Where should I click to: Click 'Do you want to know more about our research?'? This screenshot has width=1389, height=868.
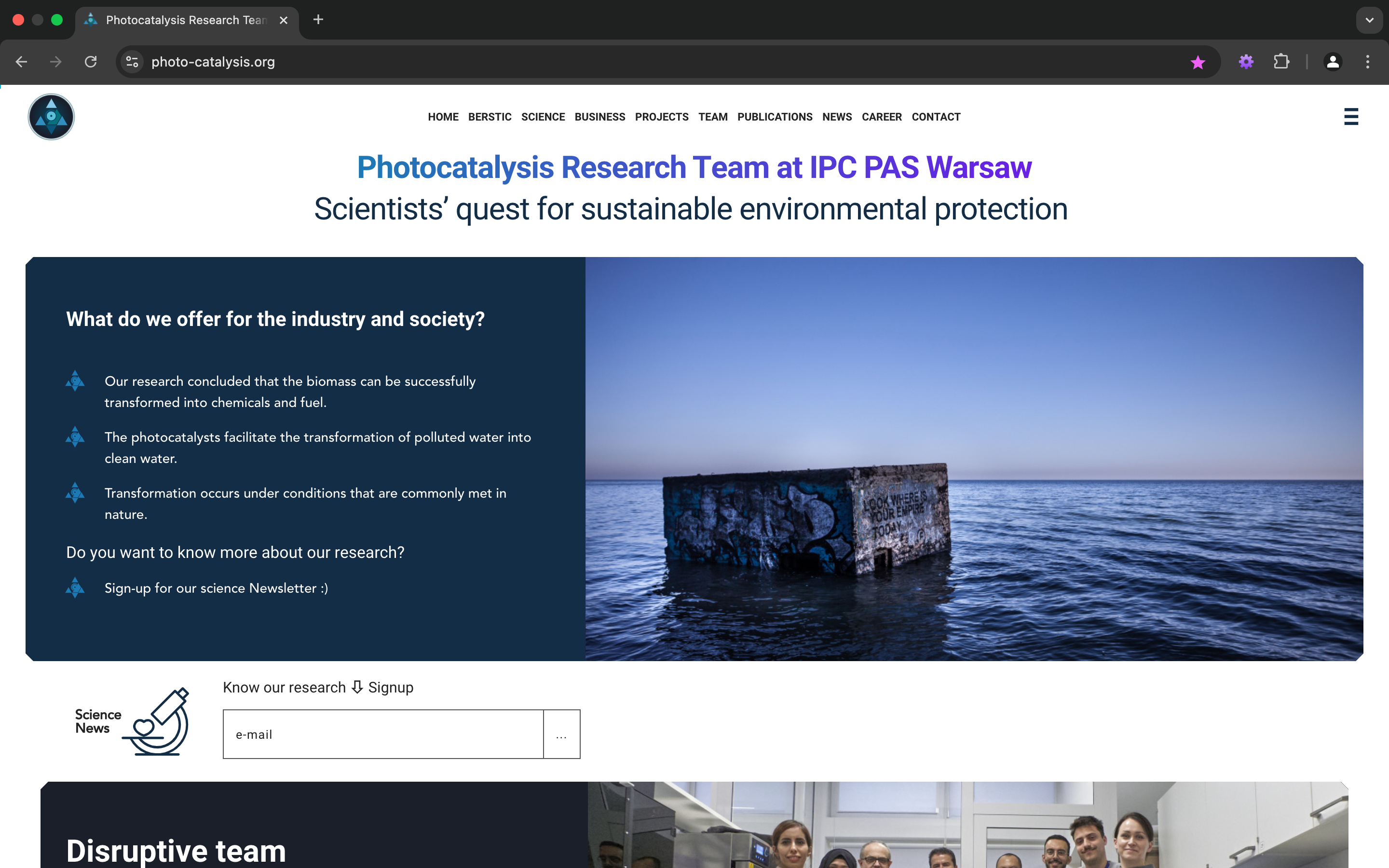235,552
